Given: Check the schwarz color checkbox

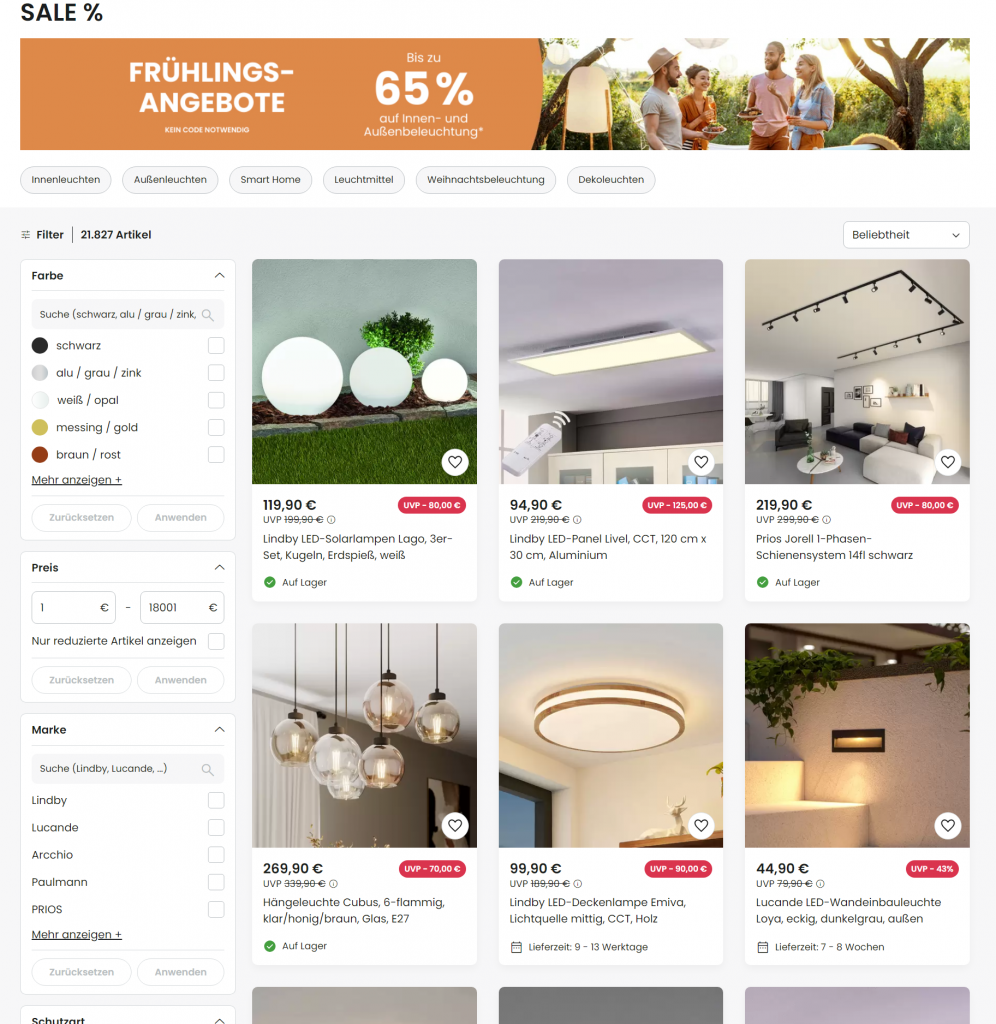Looking at the screenshot, I should point(216,345).
